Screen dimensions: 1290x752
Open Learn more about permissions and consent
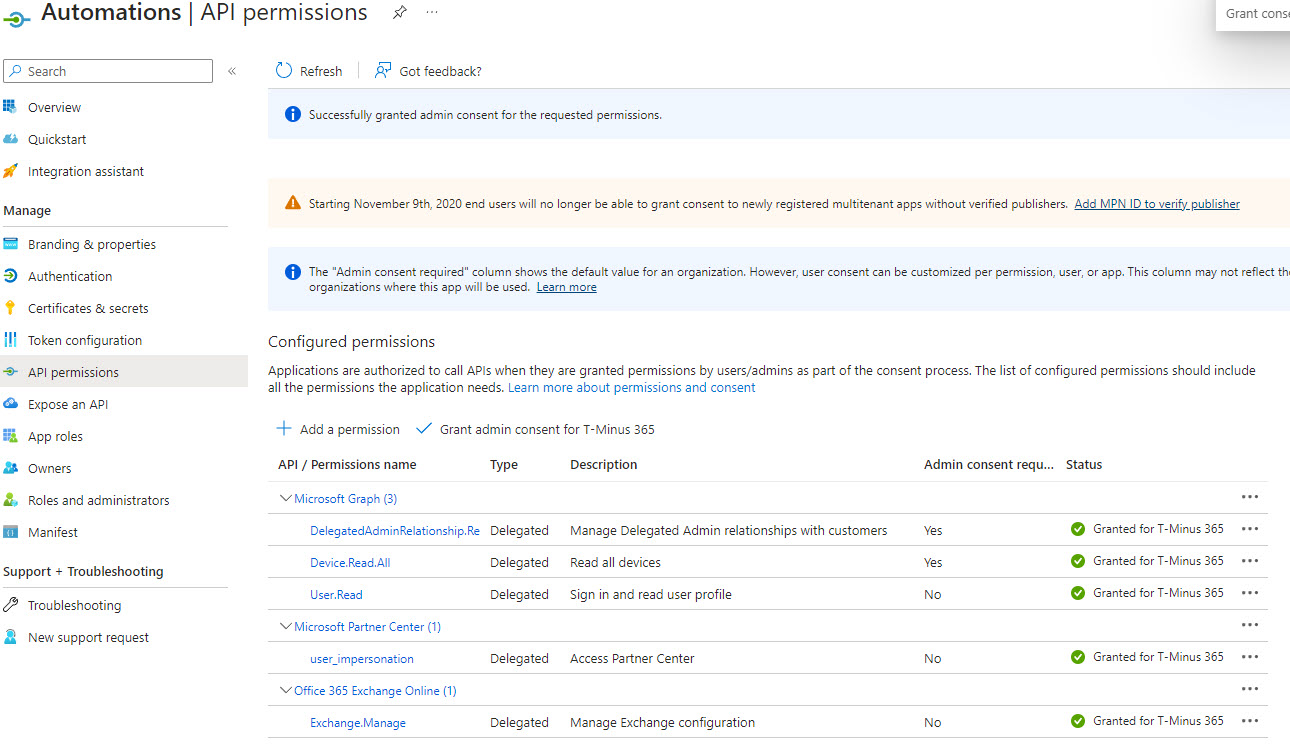pyautogui.click(x=631, y=387)
